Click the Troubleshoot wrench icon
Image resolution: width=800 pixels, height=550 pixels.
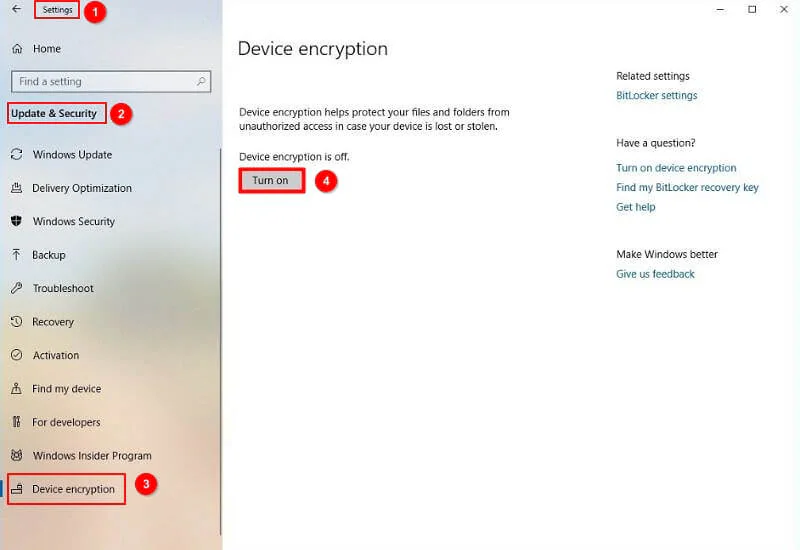click(16, 289)
